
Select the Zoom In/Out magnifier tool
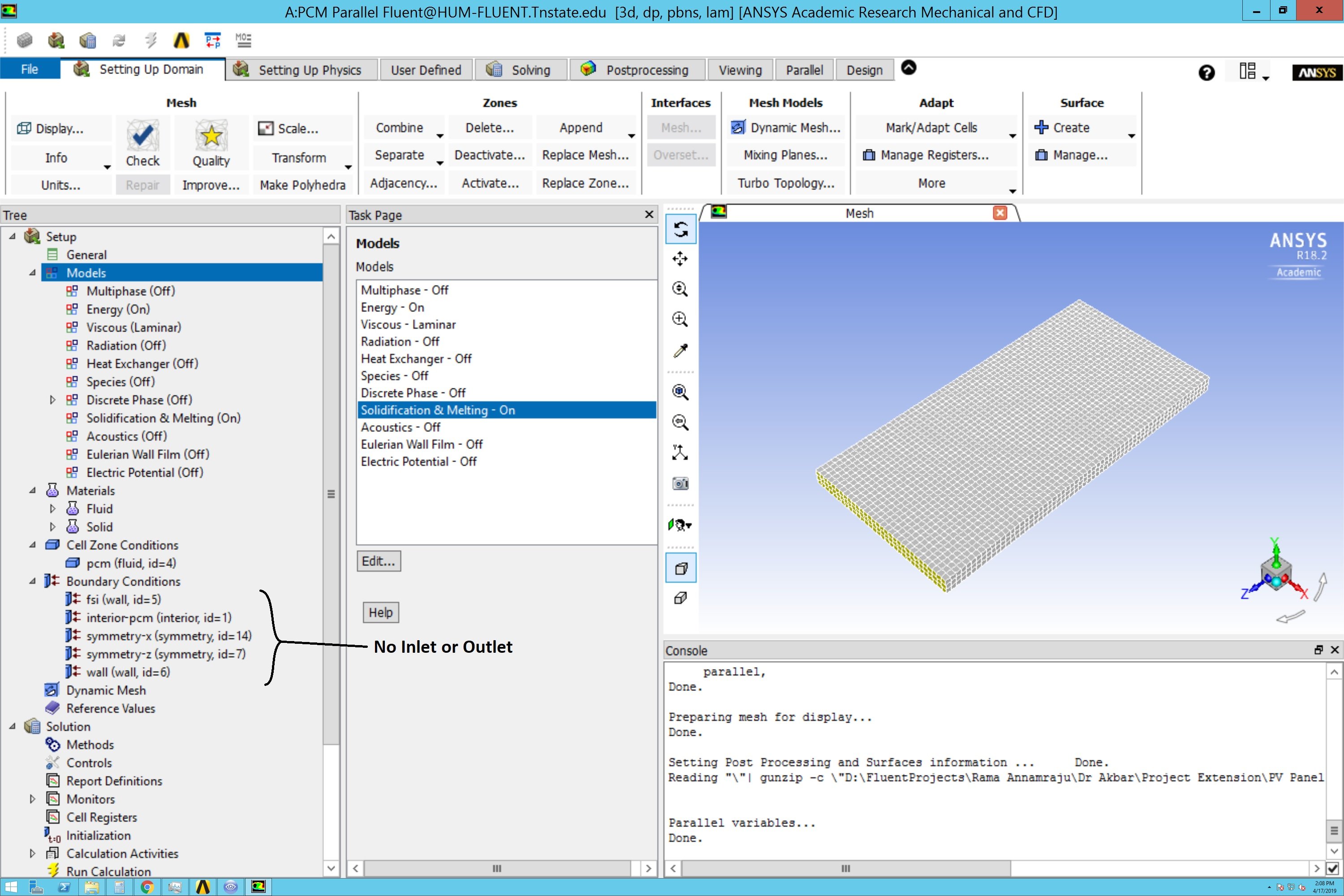680,289
